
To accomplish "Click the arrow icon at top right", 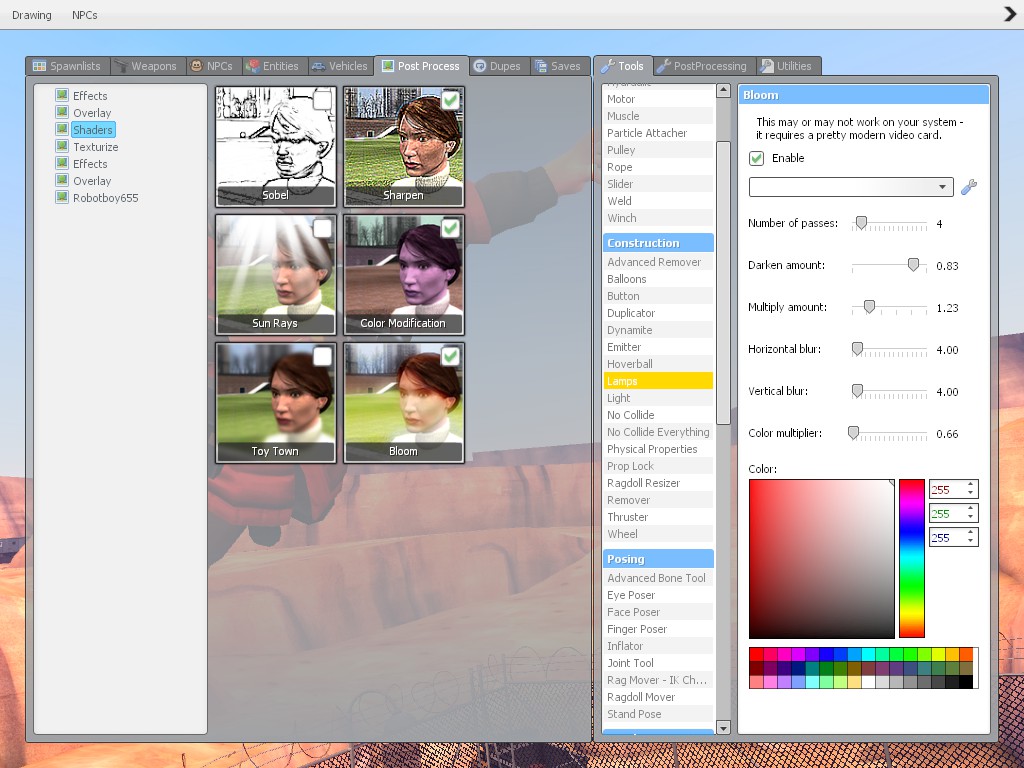I will click(x=1010, y=14).
